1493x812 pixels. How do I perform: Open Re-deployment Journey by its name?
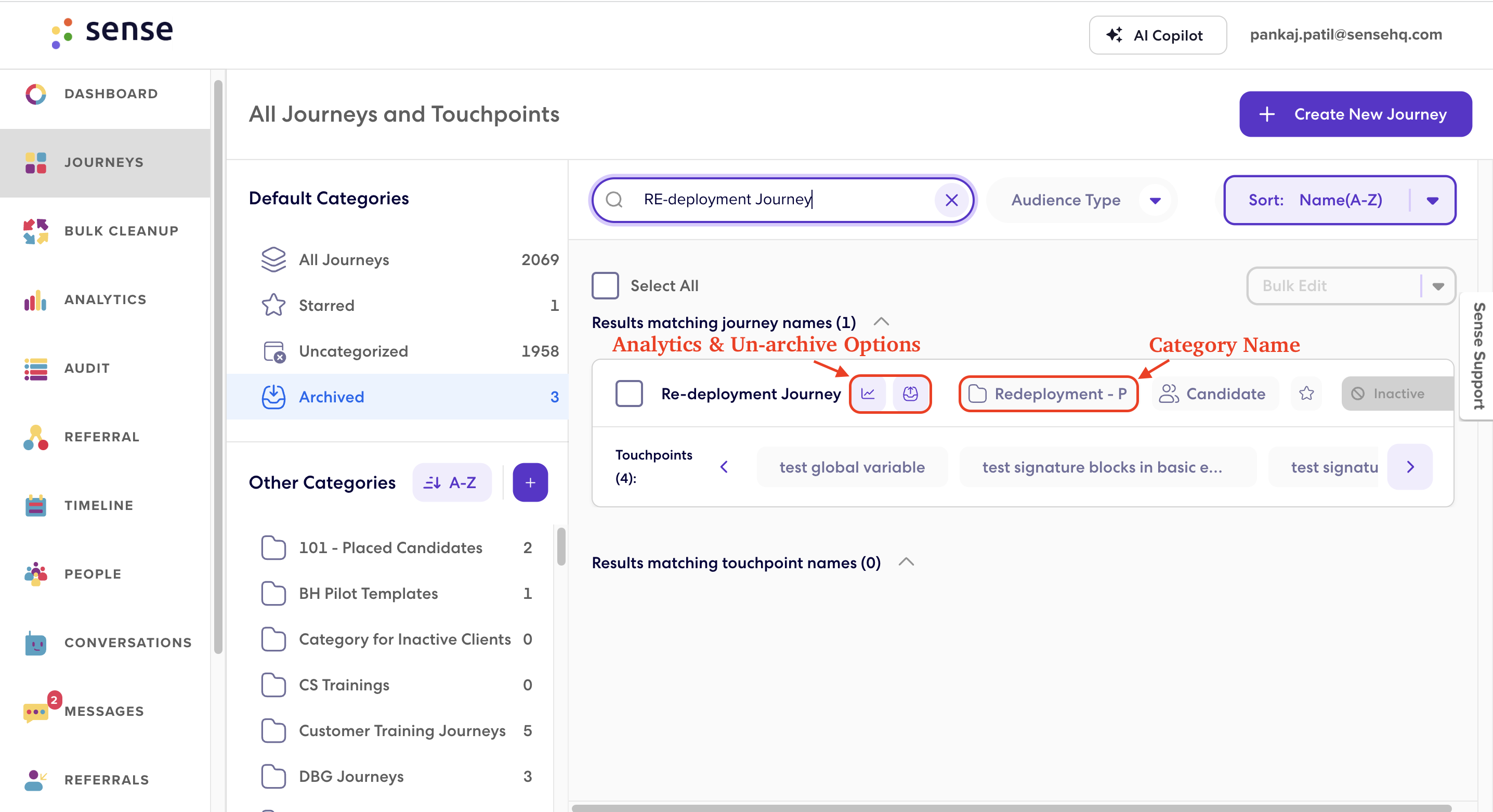[x=751, y=394]
